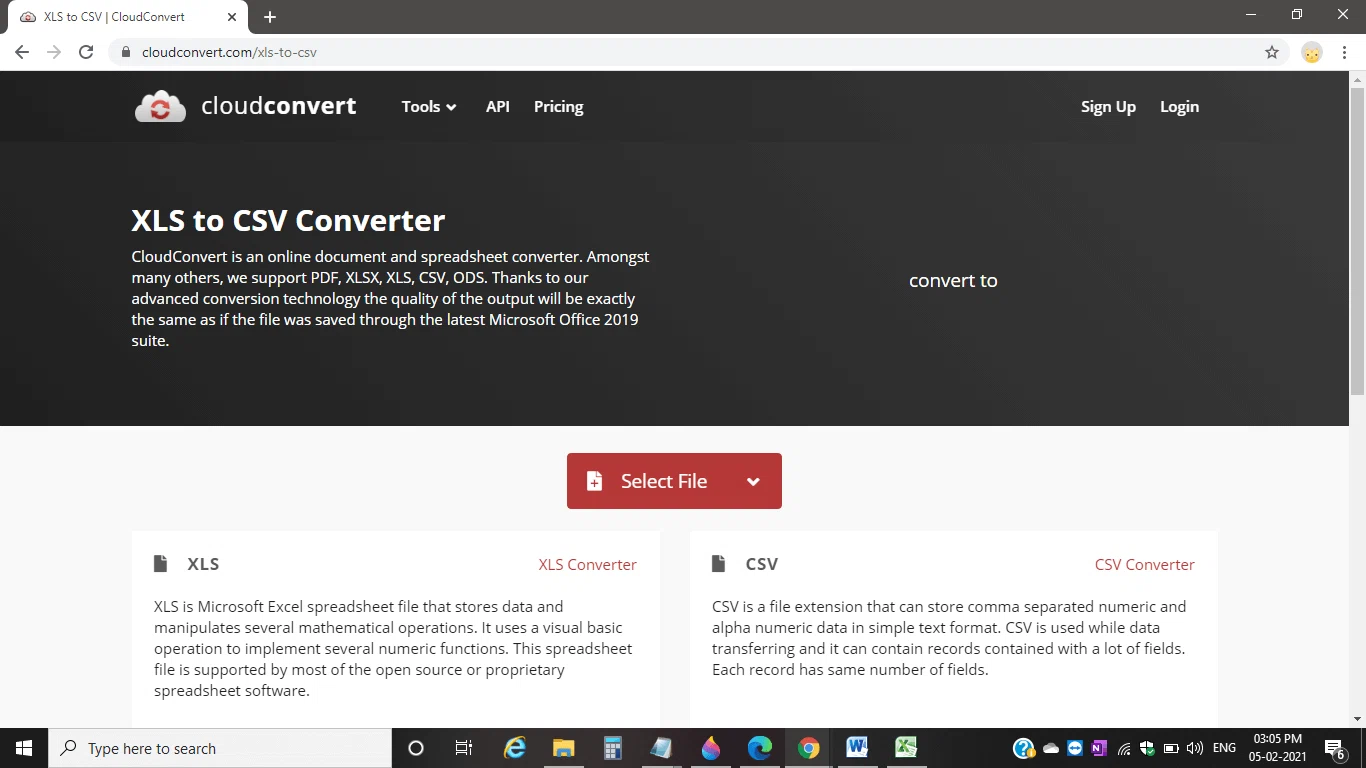1366x768 pixels.
Task: Click the file-plus icon in Select File
Action: 594,481
